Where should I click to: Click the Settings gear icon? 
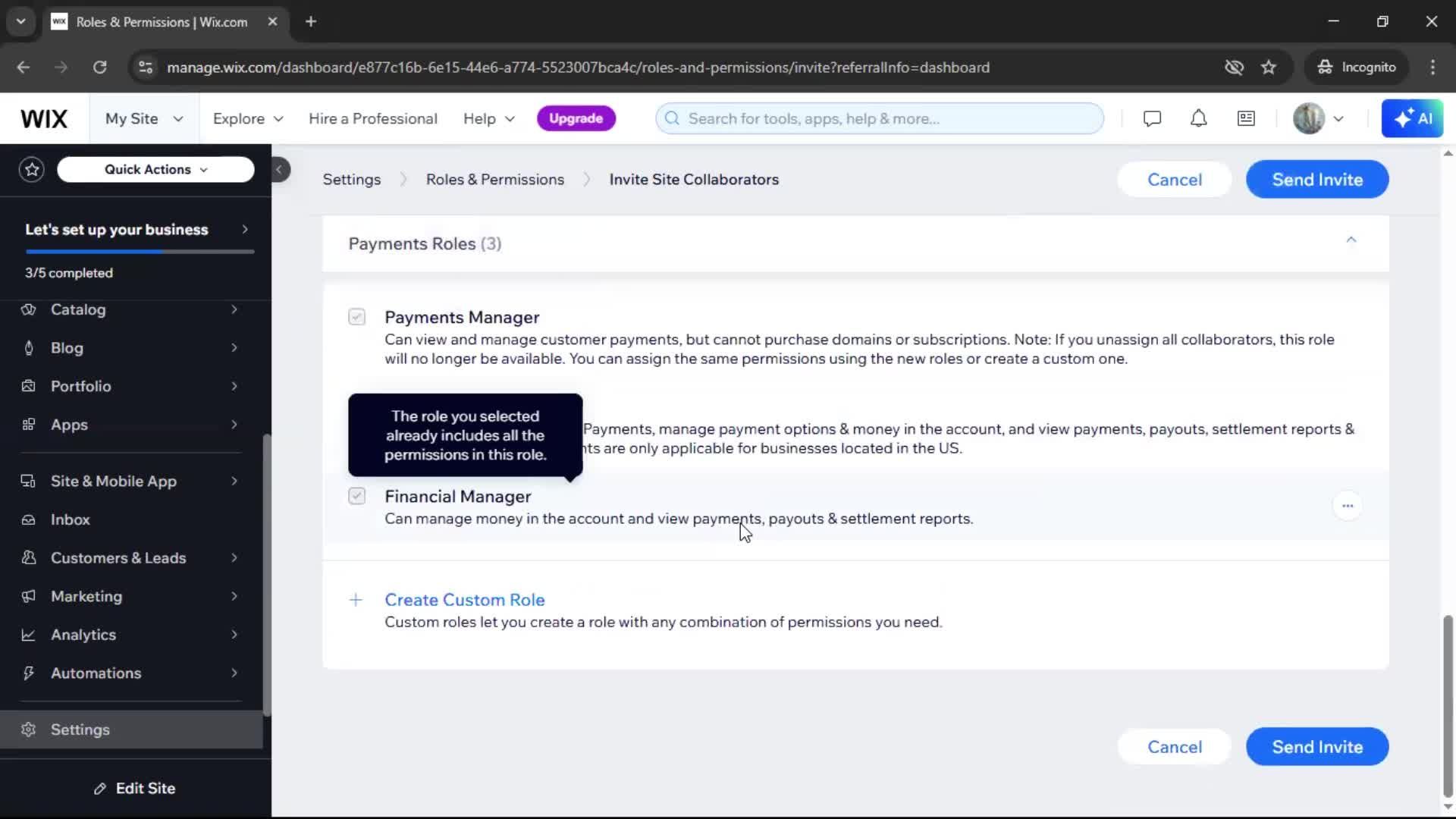(29, 730)
